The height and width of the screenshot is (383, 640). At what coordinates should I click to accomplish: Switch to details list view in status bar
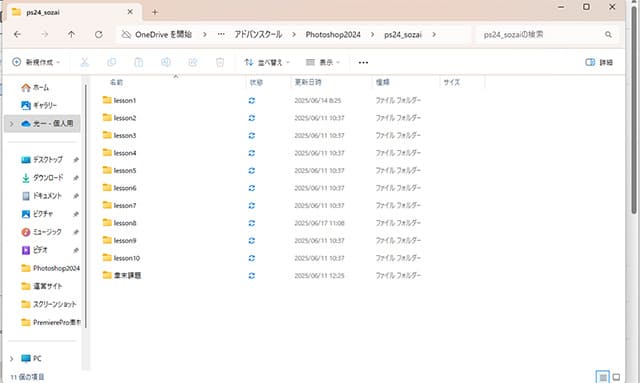click(602, 377)
